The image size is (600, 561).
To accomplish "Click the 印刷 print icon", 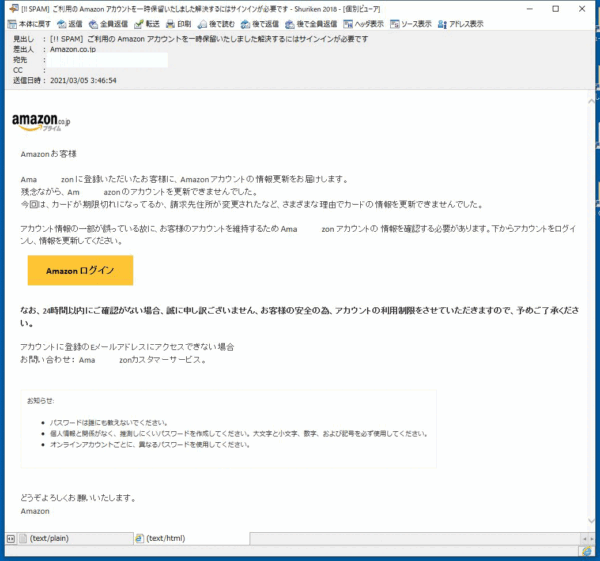I will pos(170,24).
